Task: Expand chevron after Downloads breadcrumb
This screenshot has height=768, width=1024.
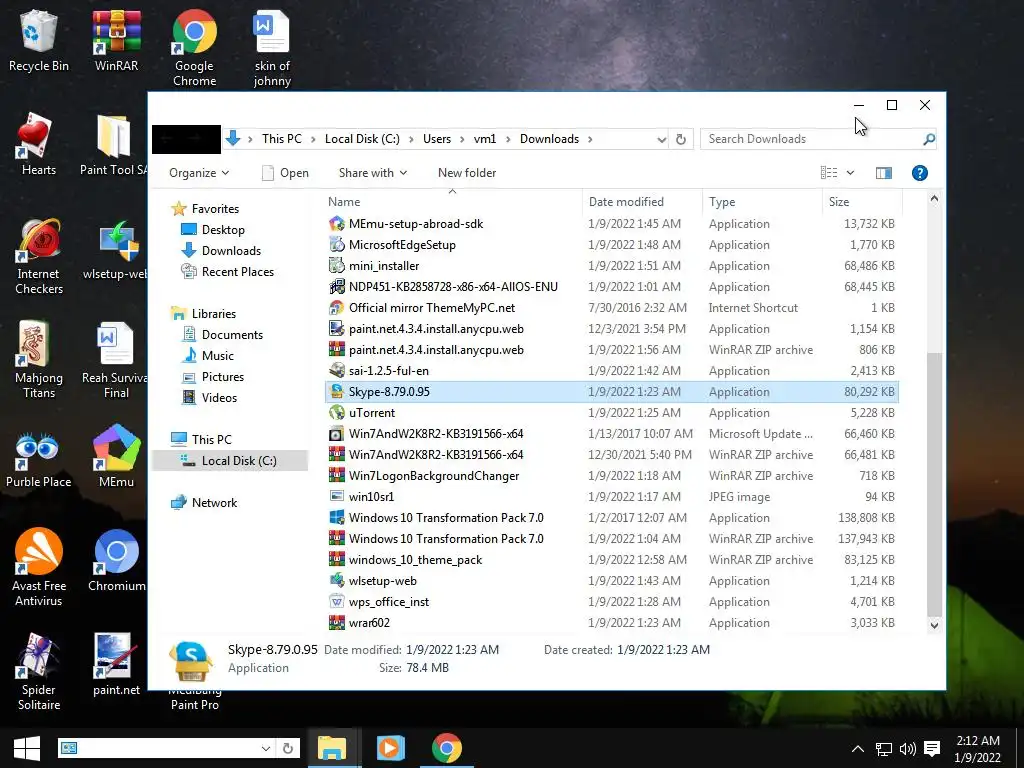Action: point(590,140)
